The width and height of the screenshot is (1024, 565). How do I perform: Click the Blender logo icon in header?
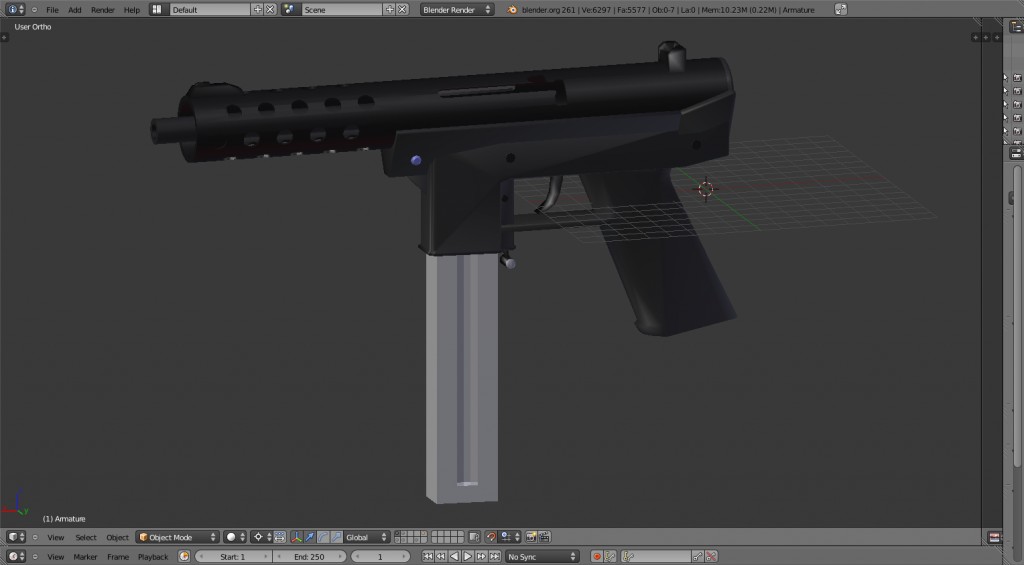tap(512, 9)
